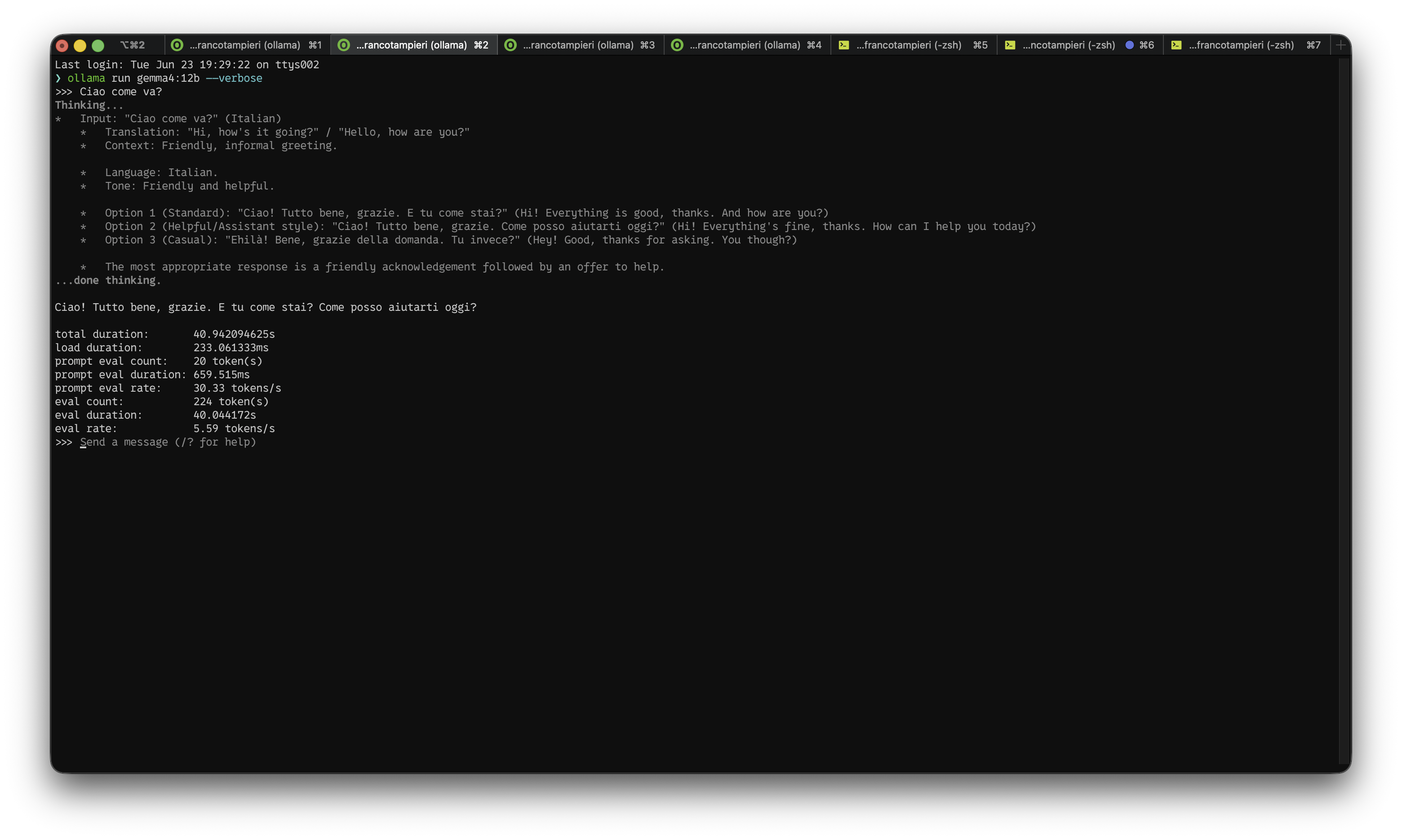Click the ollama icon on tab ⌘4
1402x840 pixels.
click(677, 45)
